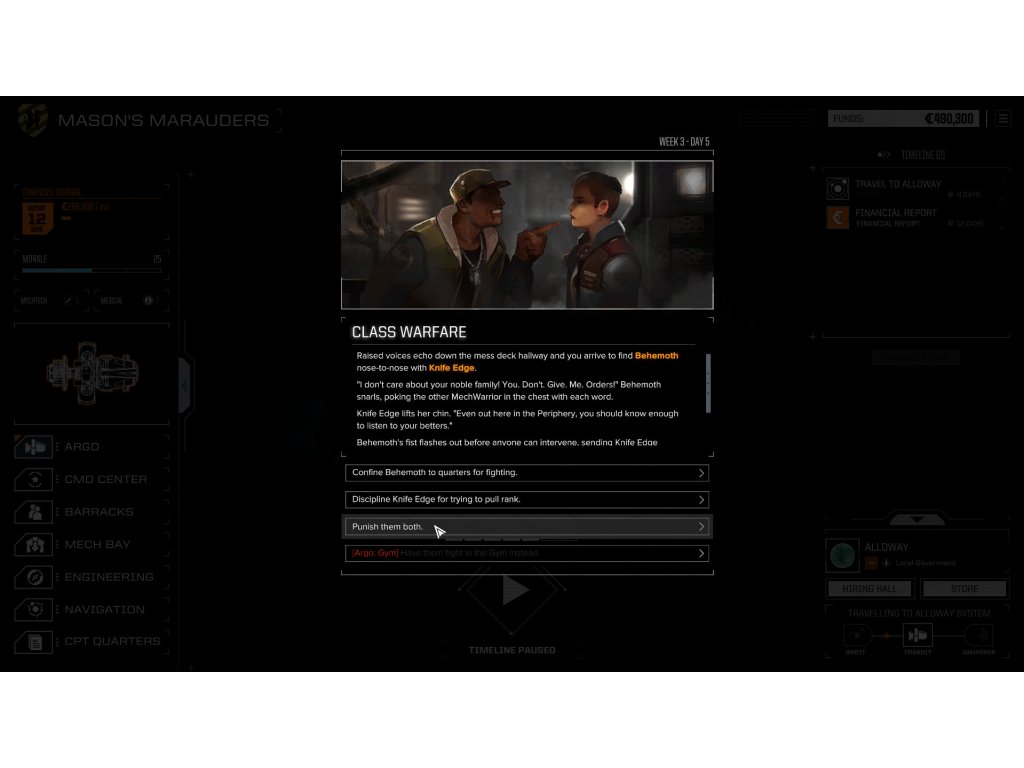Click the Class Warfare event title
Image resolution: width=1024 pixels, height=768 pixels.
point(409,332)
